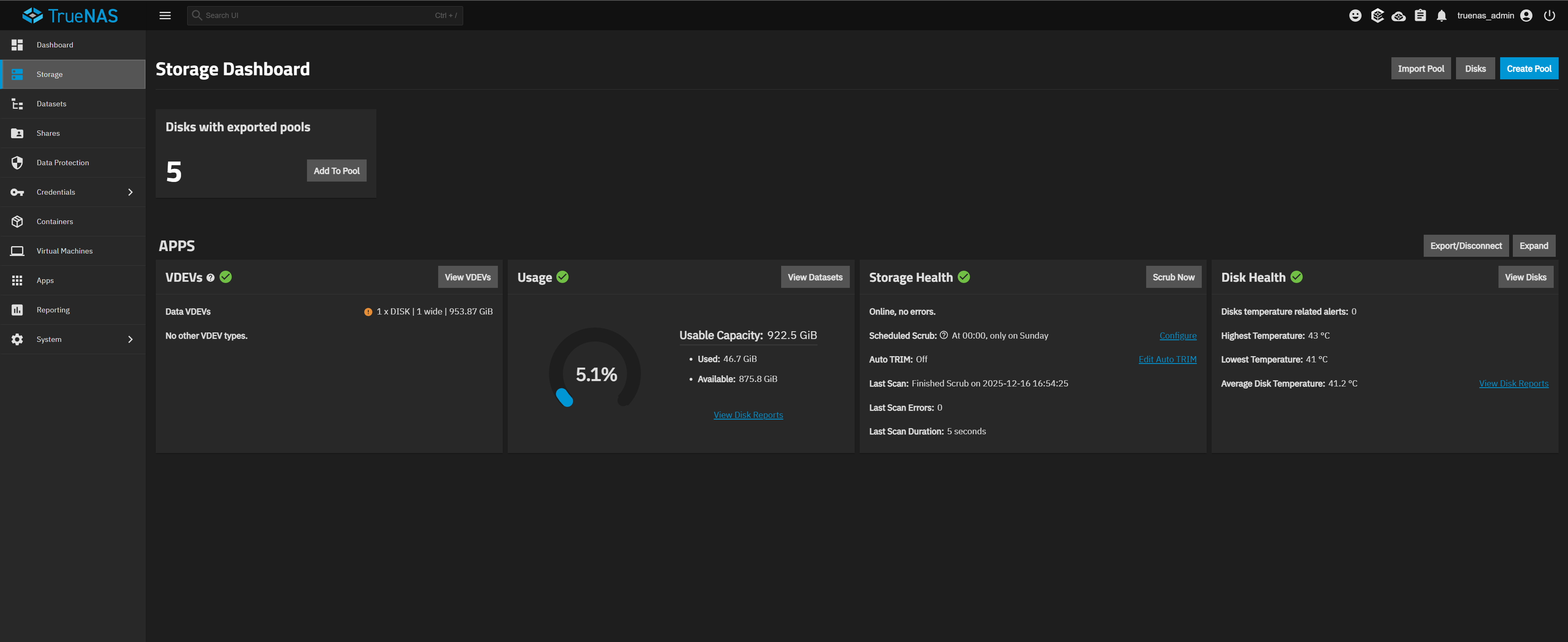The height and width of the screenshot is (642, 1568).
Task: Click the Create Pool button
Action: [1528, 69]
